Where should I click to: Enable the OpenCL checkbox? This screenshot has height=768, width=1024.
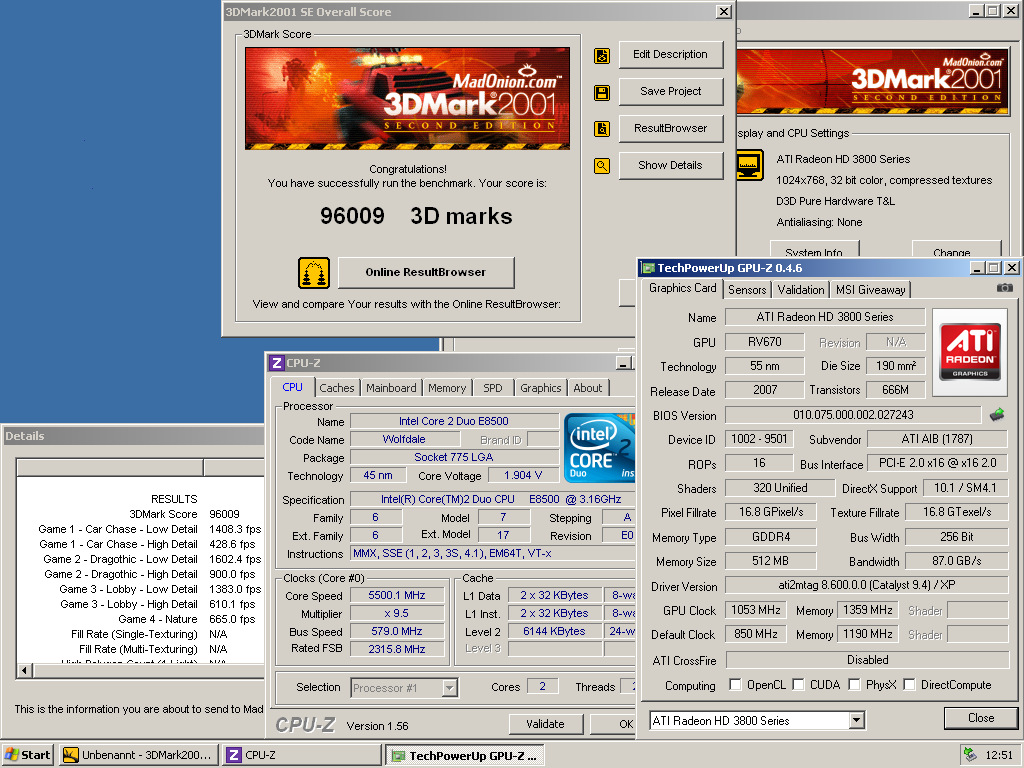pyautogui.click(x=735, y=684)
